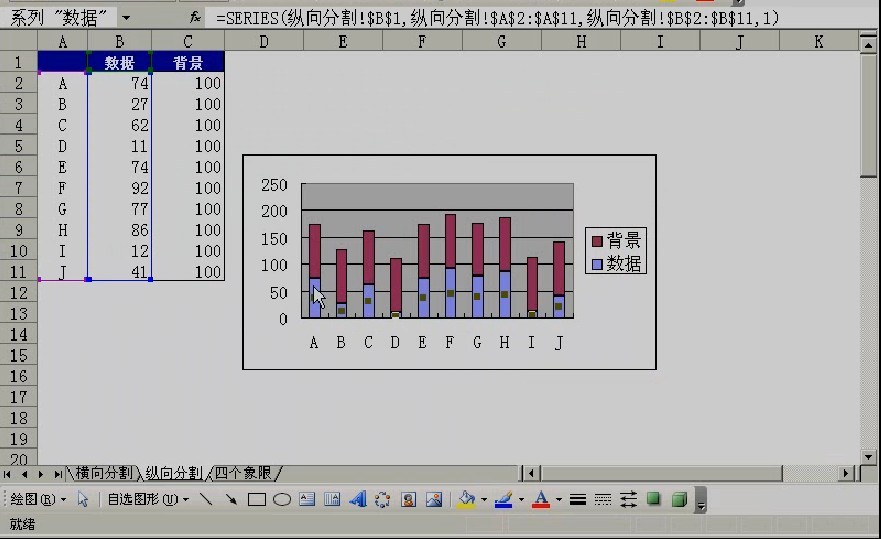Image resolution: width=881 pixels, height=539 pixels.
Task: Open the 绘图(R) drawing menu
Action: pos(37,499)
